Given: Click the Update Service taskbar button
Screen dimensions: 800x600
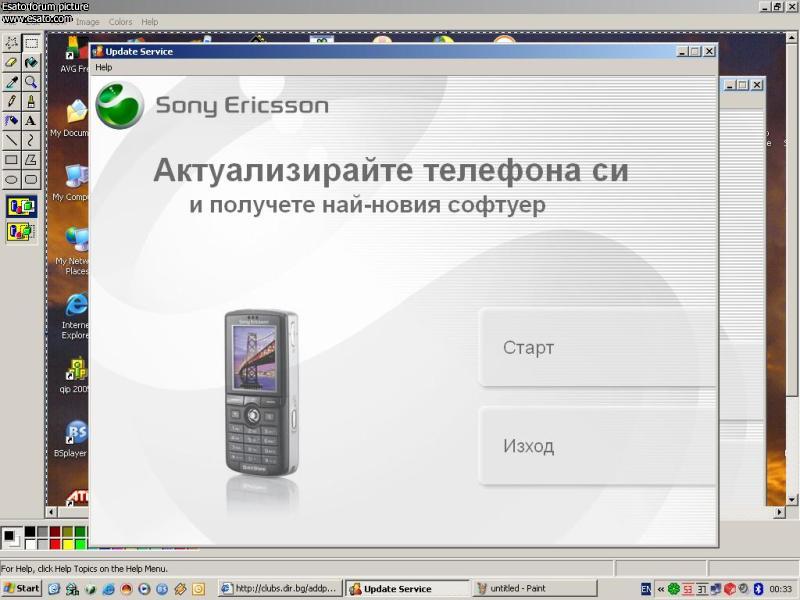Looking at the screenshot, I should [x=407, y=588].
